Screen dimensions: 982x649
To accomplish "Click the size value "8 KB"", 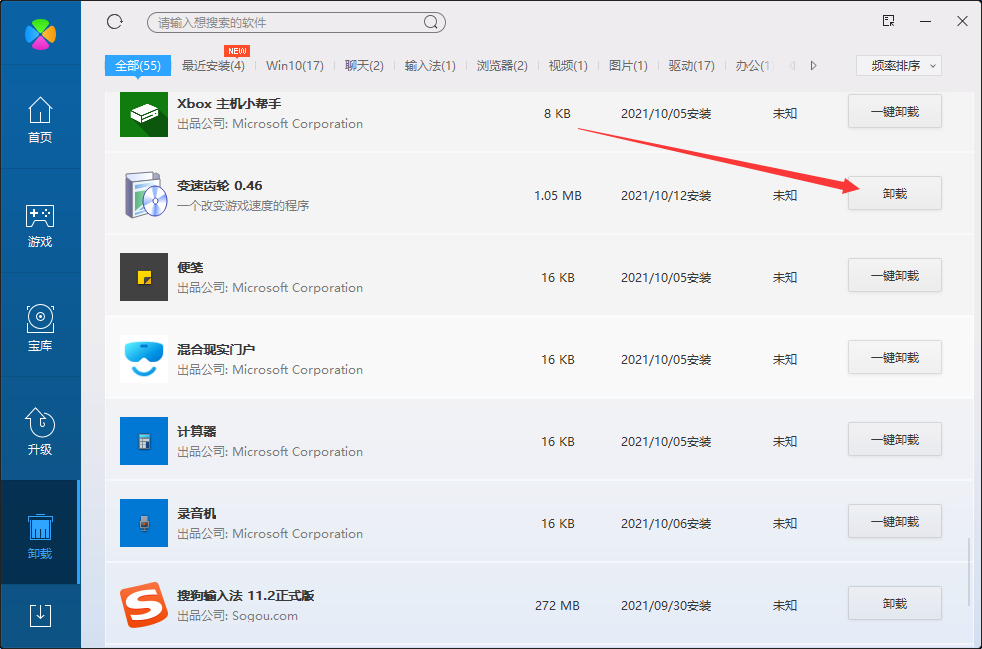I will click(x=557, y=113).
